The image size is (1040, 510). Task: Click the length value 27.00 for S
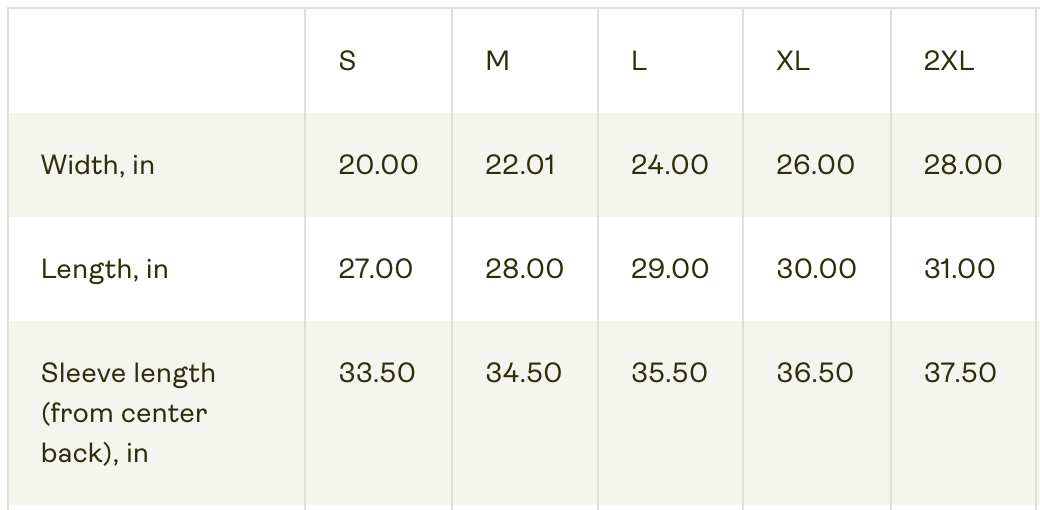coord(375,269)
